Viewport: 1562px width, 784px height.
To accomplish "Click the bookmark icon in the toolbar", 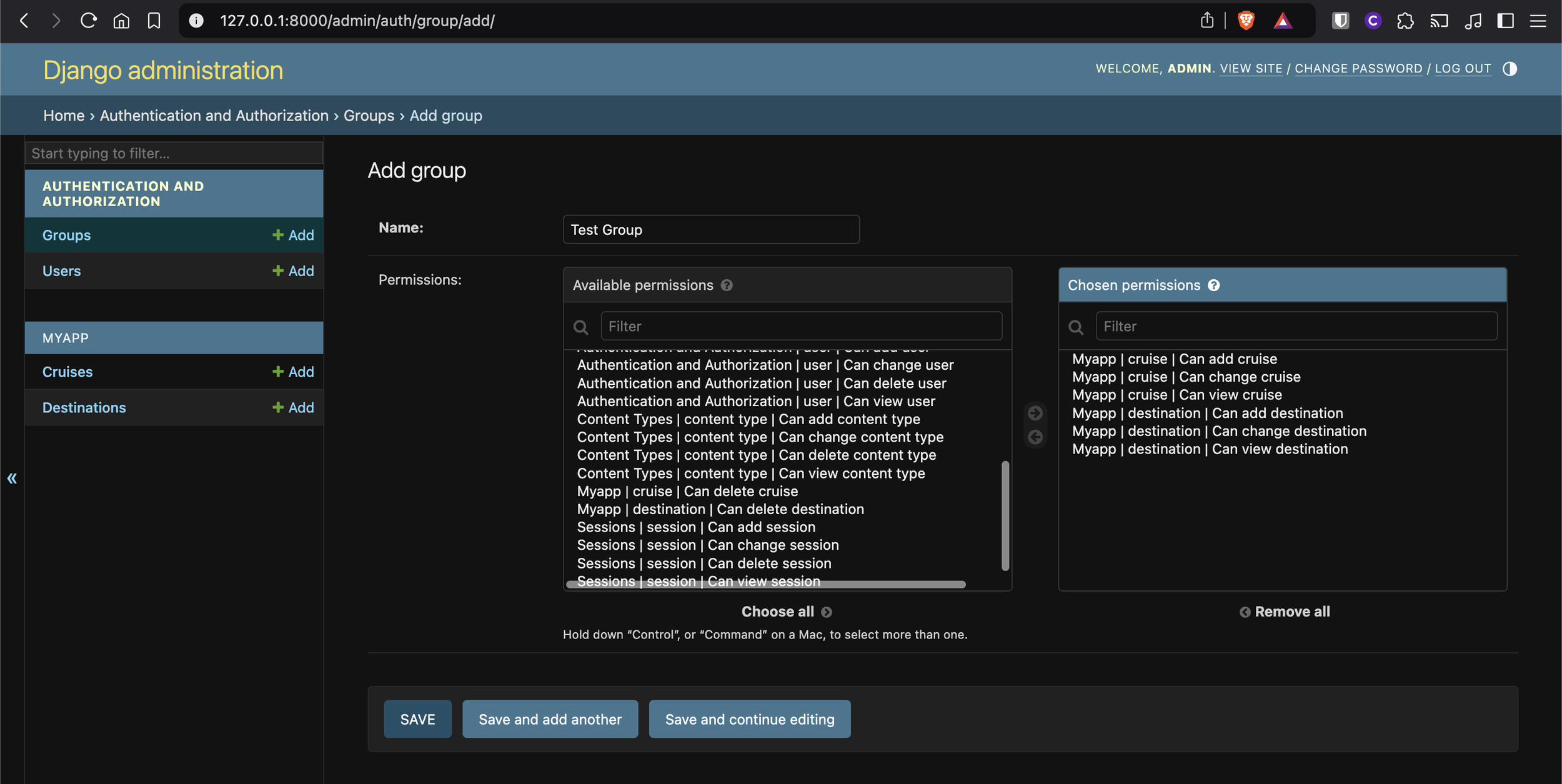I will (154, 21).
